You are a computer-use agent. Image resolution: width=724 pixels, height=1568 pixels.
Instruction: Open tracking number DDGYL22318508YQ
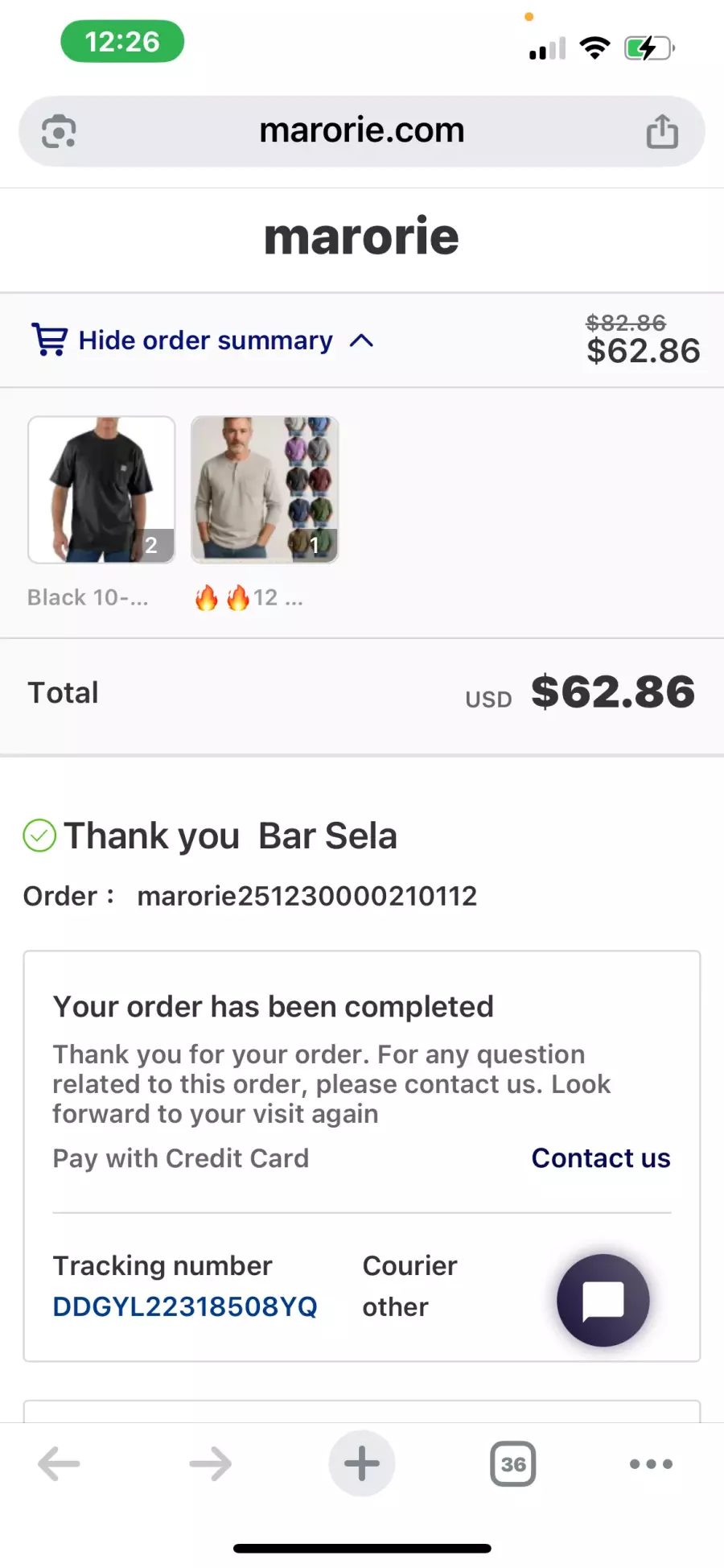185,1306
